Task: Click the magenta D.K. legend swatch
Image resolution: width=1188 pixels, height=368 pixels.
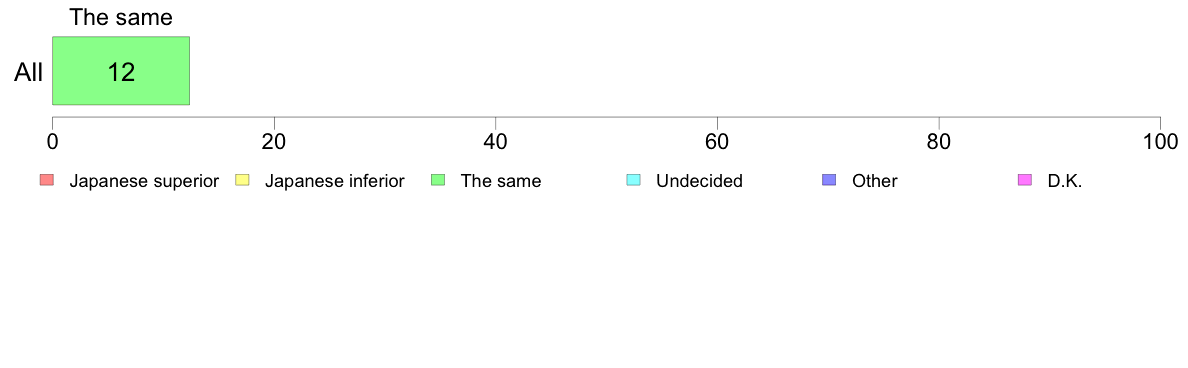Action: [1025, 180]
